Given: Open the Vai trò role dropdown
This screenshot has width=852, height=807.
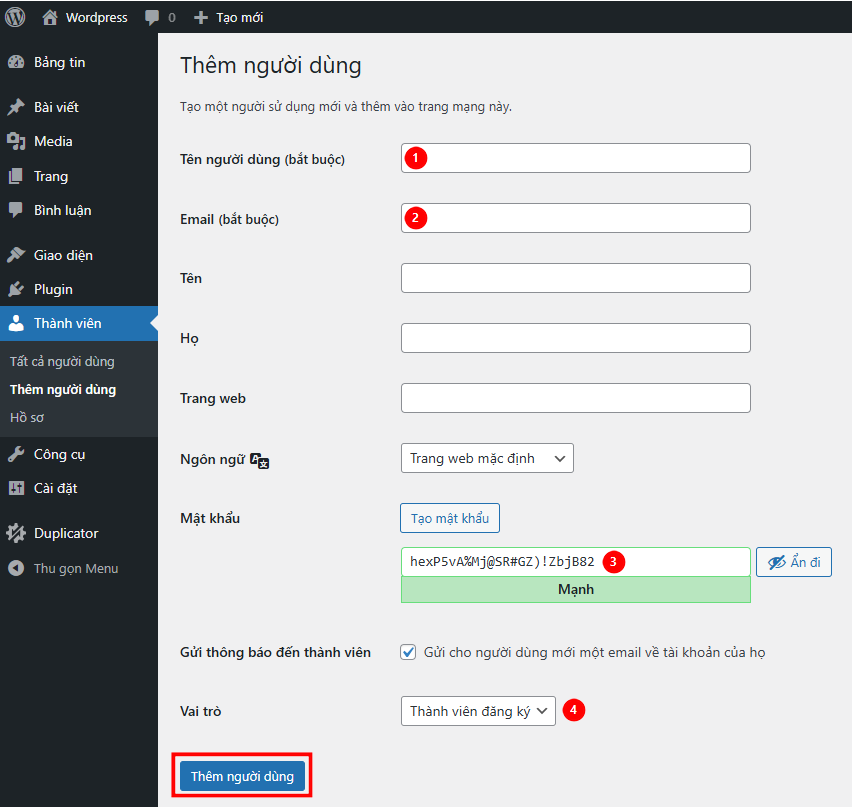Looking at the screenshot, I should point(477,711).
